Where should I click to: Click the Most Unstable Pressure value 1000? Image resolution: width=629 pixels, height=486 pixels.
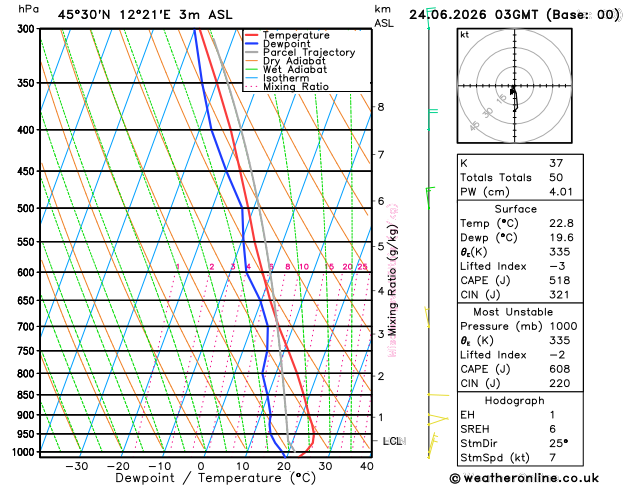[563, 326]
